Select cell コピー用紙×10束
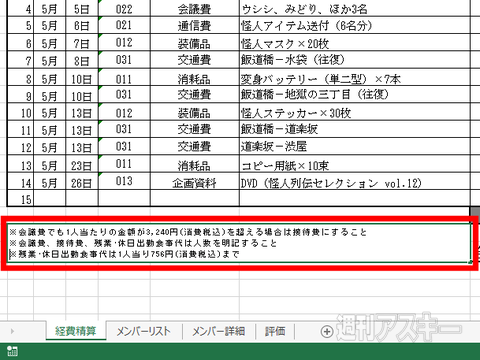The height and width of the screenshot is (360, 480). (x=355, y=164)
